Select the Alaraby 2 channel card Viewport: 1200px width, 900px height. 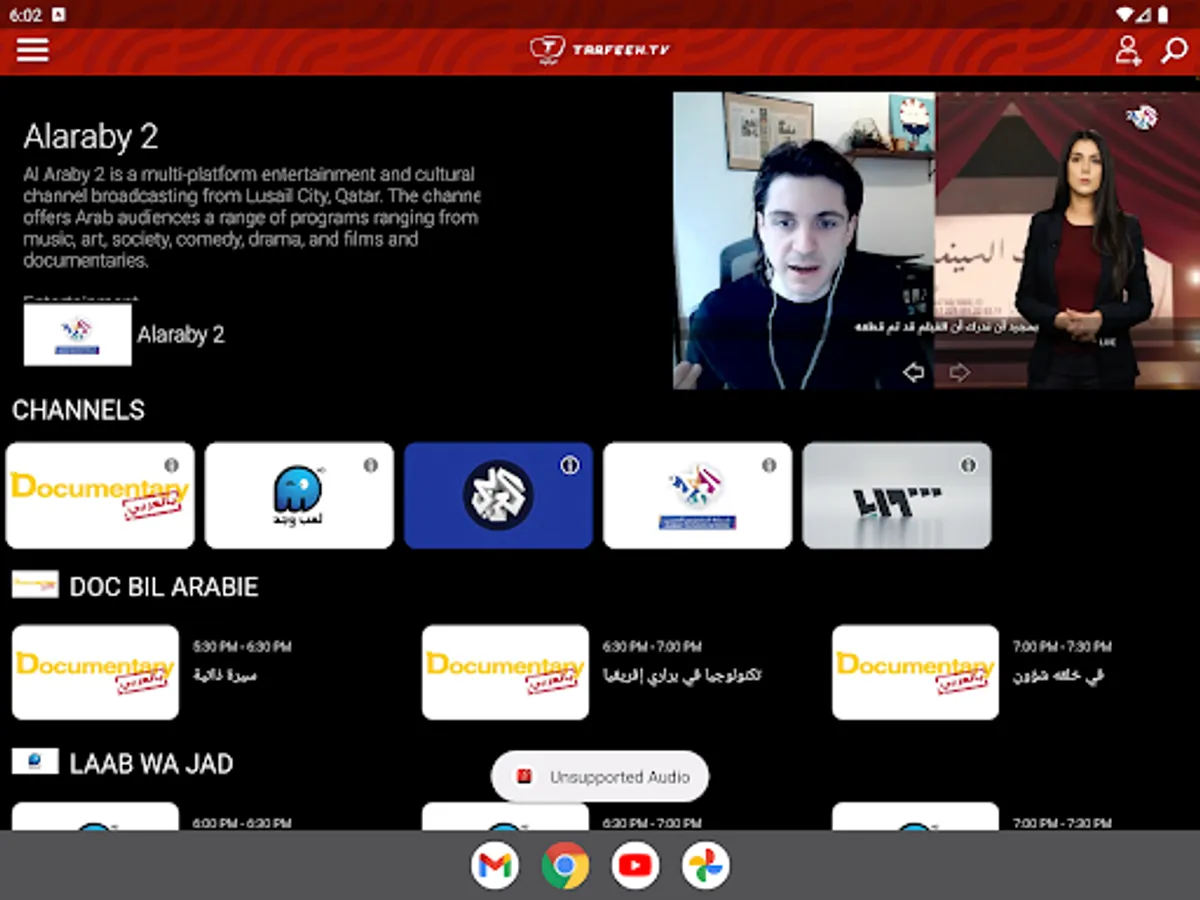pyautogui.click(x=697, y=496)
